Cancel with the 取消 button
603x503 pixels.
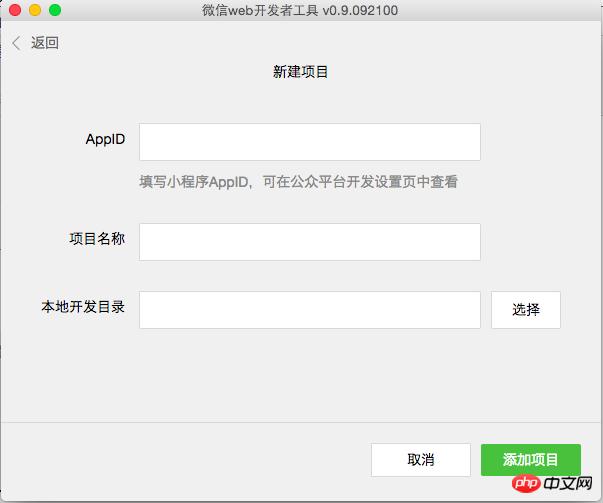click(420, 460)
